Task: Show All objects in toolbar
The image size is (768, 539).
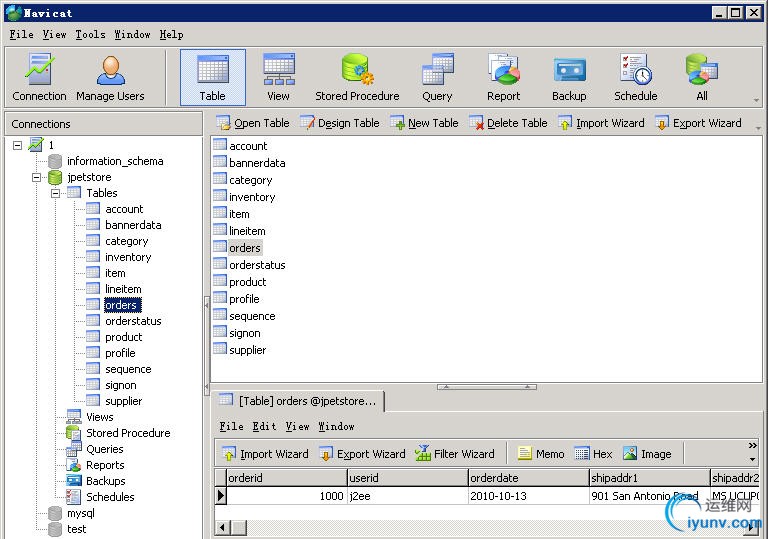Action: click(702, 77)
